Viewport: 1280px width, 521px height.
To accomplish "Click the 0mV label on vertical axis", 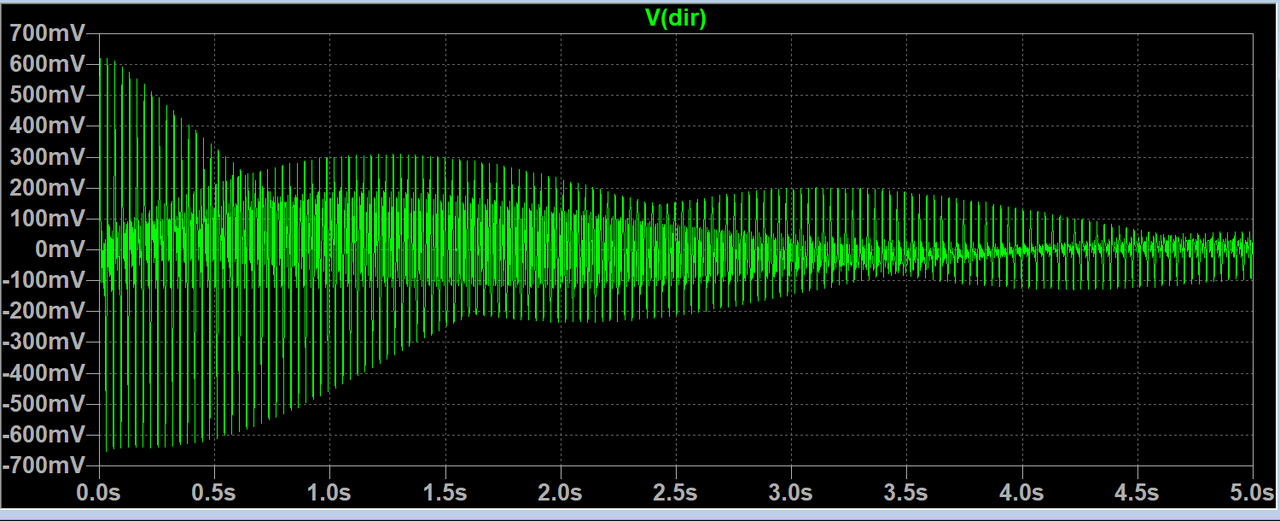I will [x=58, y=250].
